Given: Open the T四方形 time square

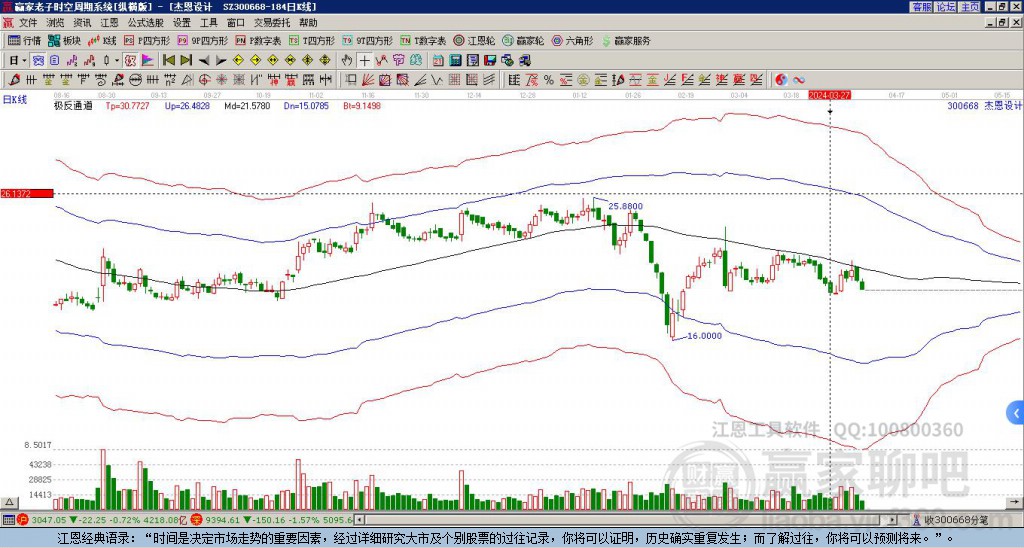Looking at the screenshot, I should [x=312, y=40].
